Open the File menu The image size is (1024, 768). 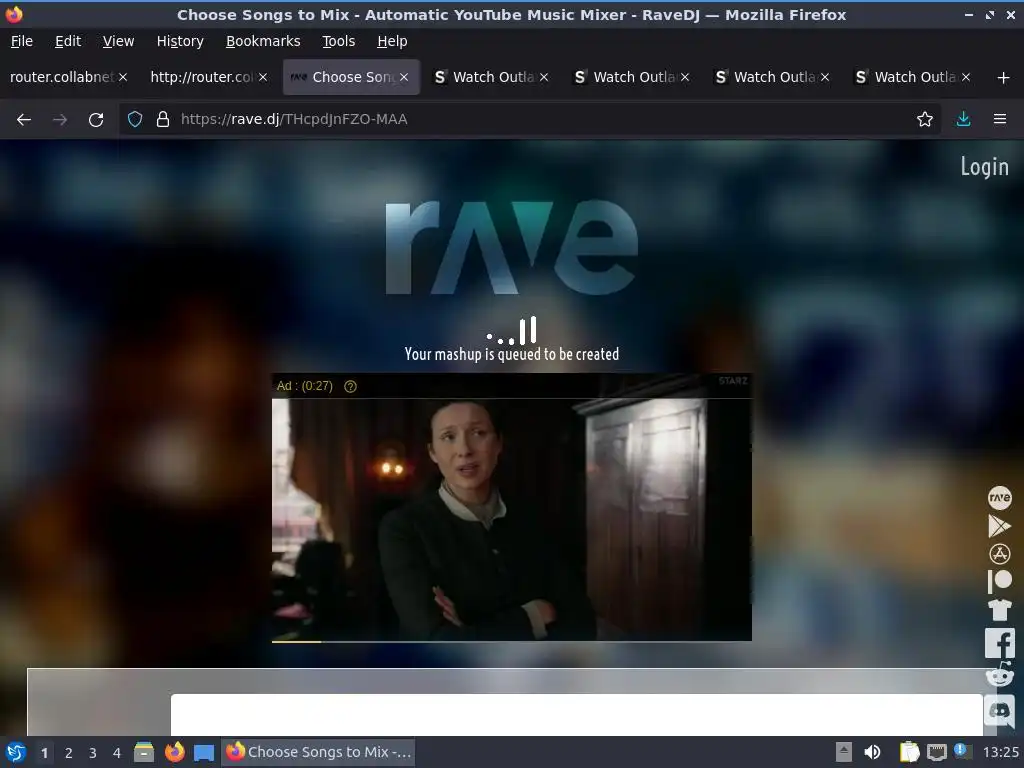pos(22,41)
